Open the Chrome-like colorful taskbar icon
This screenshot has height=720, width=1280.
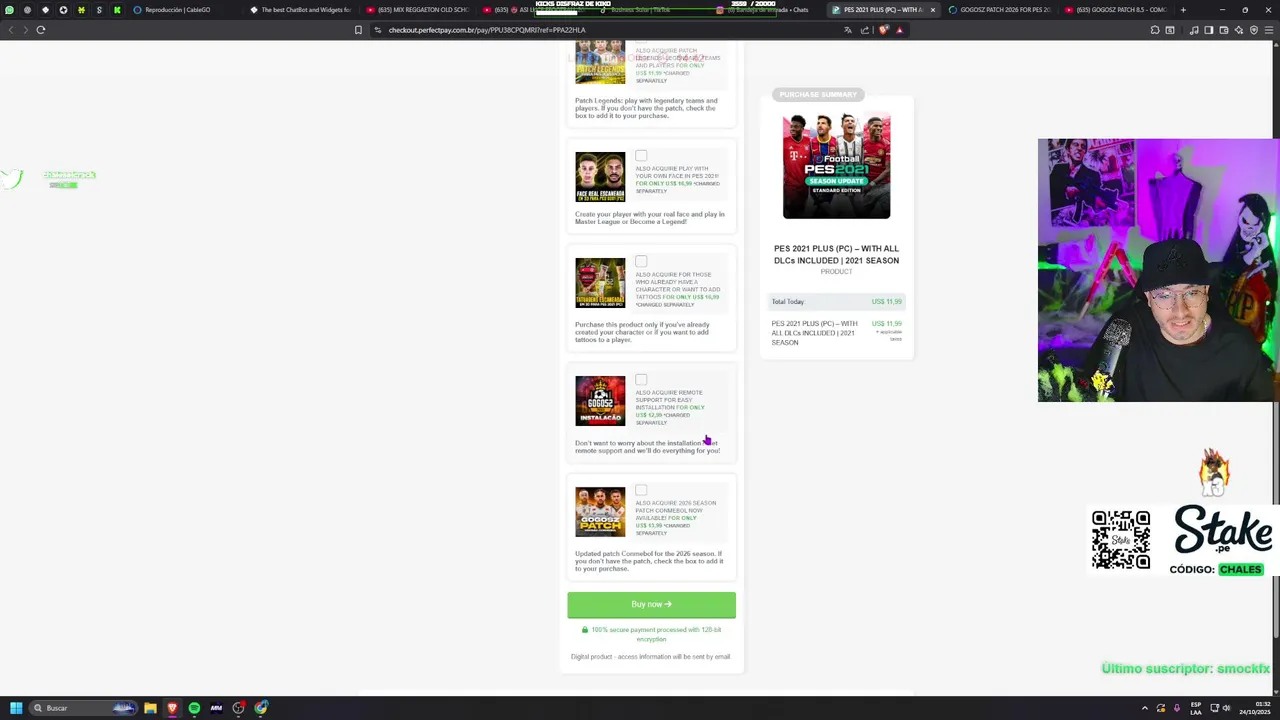point(261,708)
